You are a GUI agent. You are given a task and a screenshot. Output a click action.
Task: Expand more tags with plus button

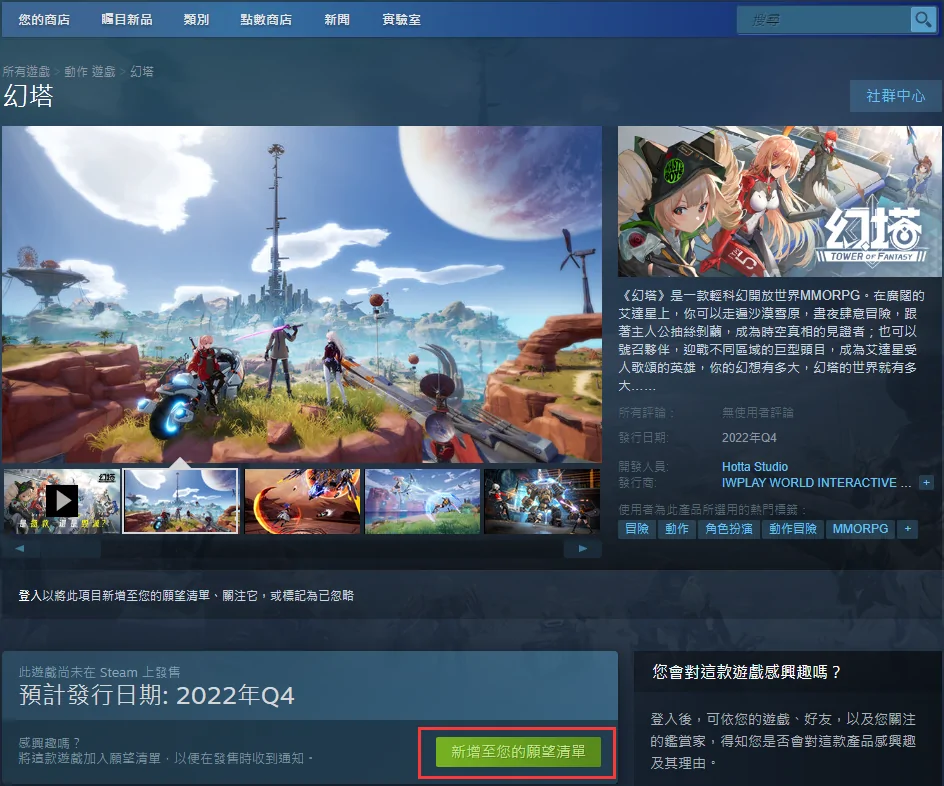907,529
